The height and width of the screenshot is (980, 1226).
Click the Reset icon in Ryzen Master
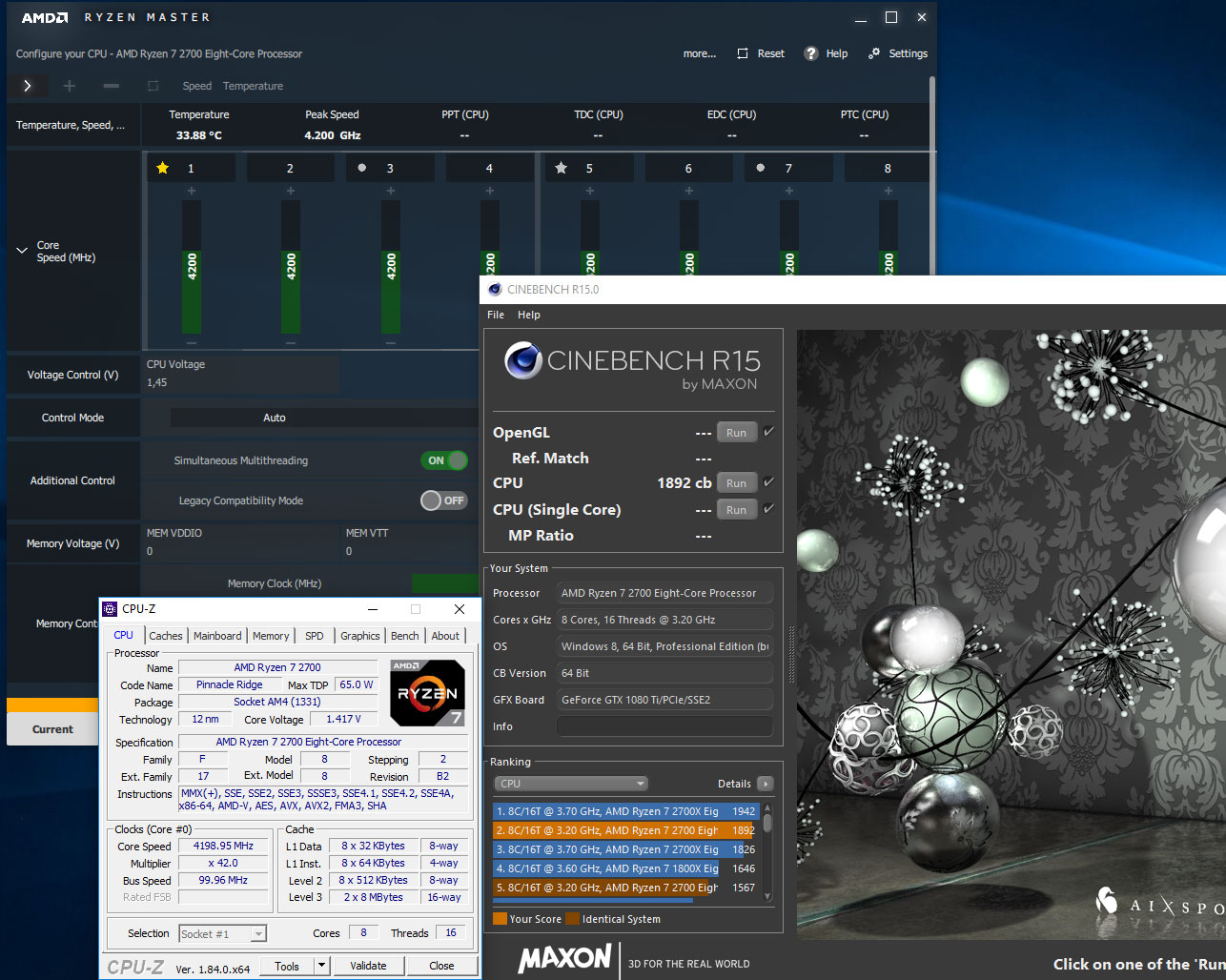pyautogui.click(x=743, y=53)
